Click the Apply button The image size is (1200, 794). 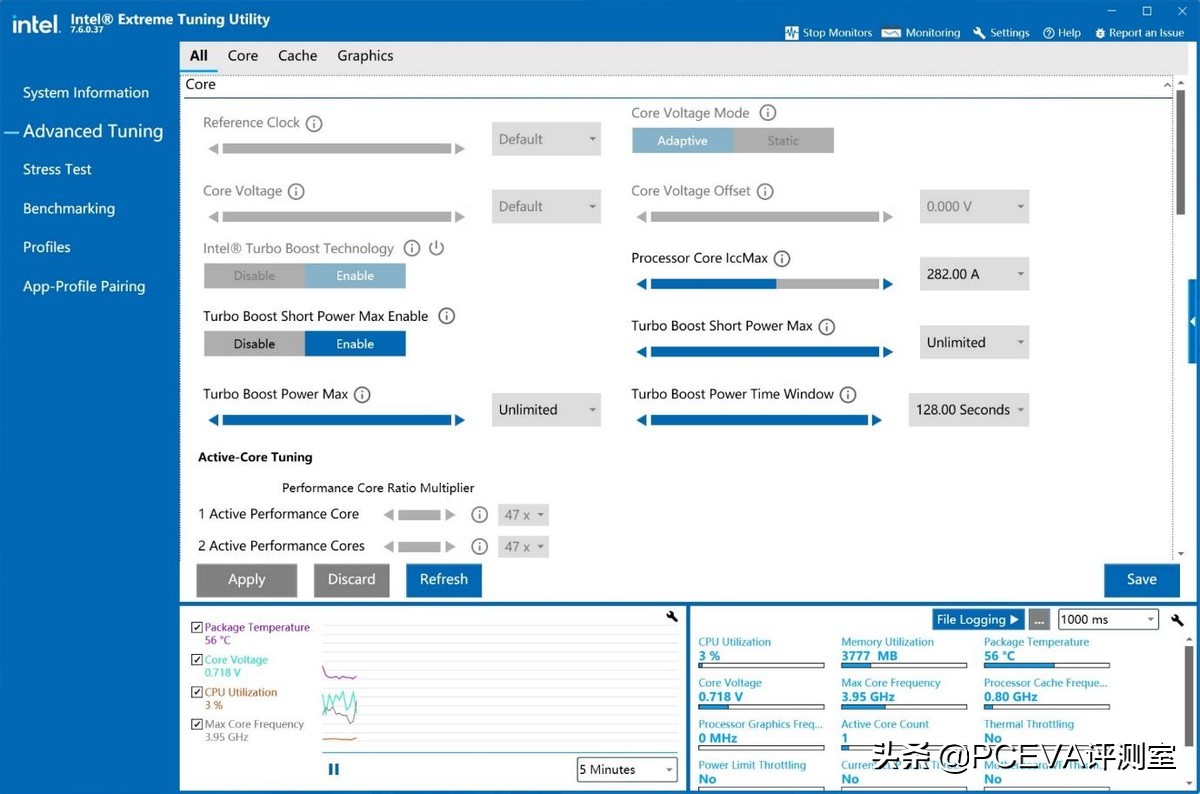[x=246, y=580]
